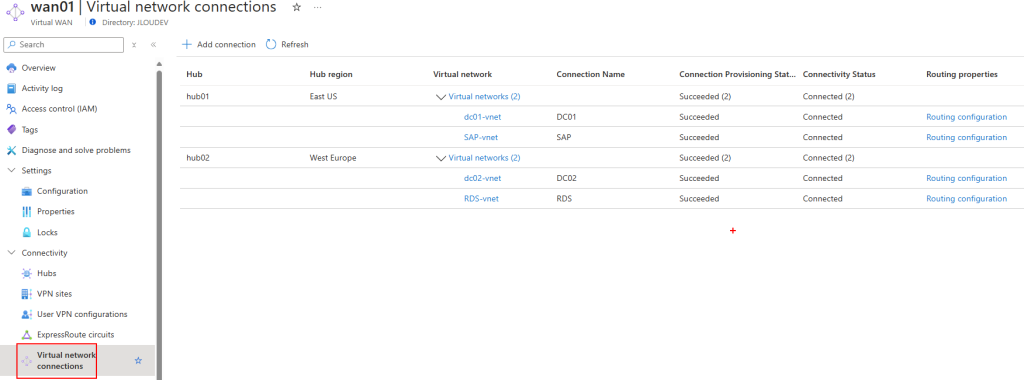Screen dimensions: 1024x380
Task: Open the dc02-vnet link
Action: pyautogui.click(x=483, y=178)
